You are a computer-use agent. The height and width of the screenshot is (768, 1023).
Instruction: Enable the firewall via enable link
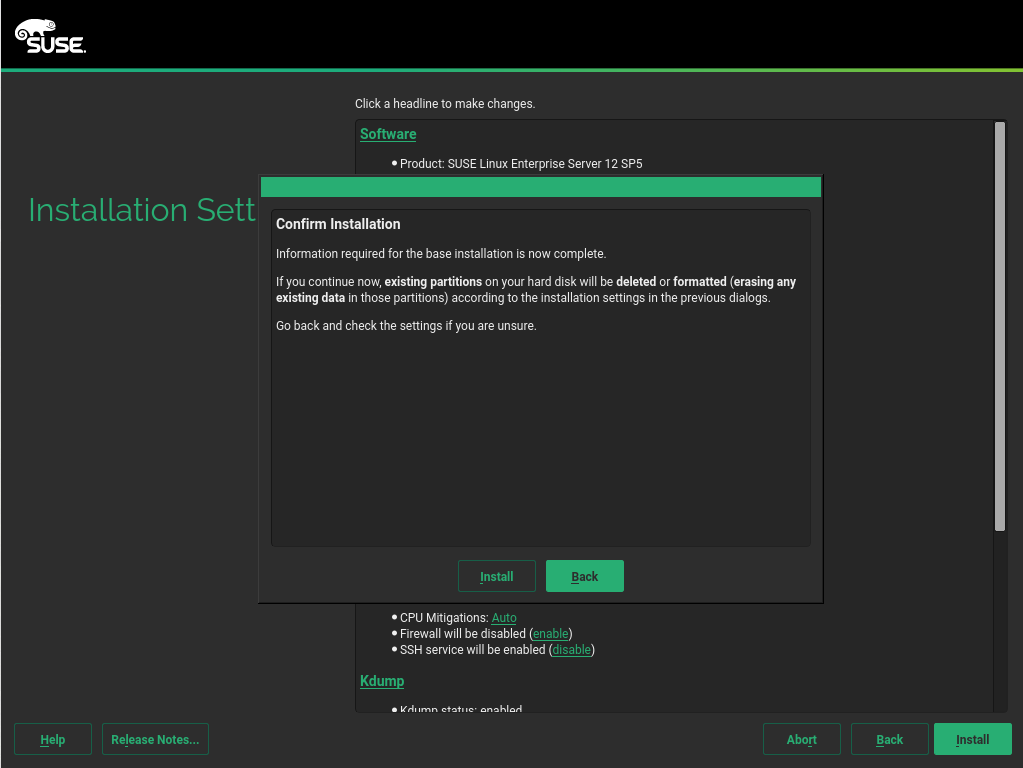pos(550,634)
